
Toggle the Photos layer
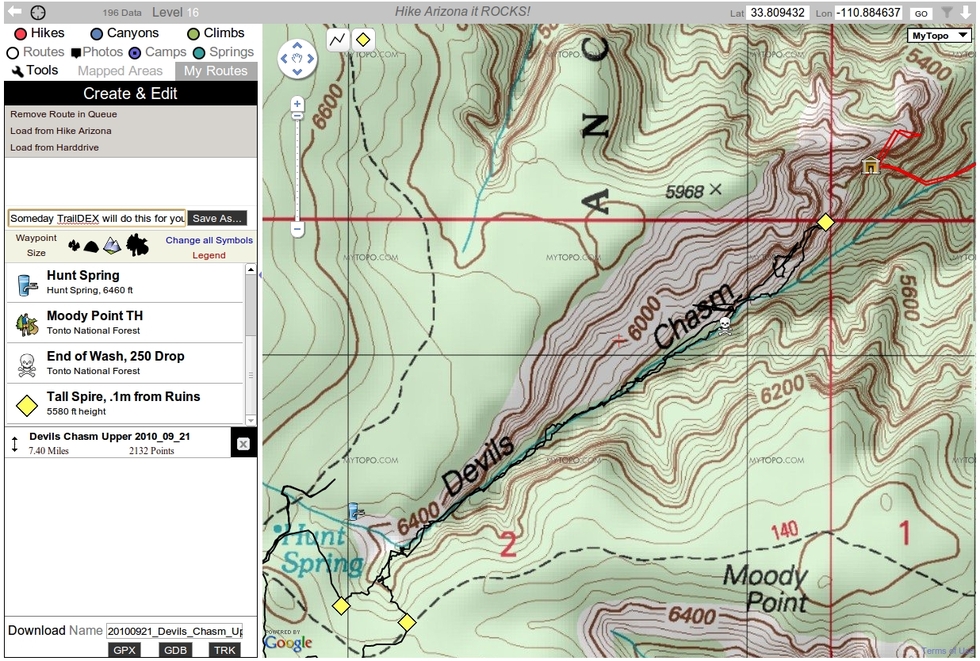[97, 52]
